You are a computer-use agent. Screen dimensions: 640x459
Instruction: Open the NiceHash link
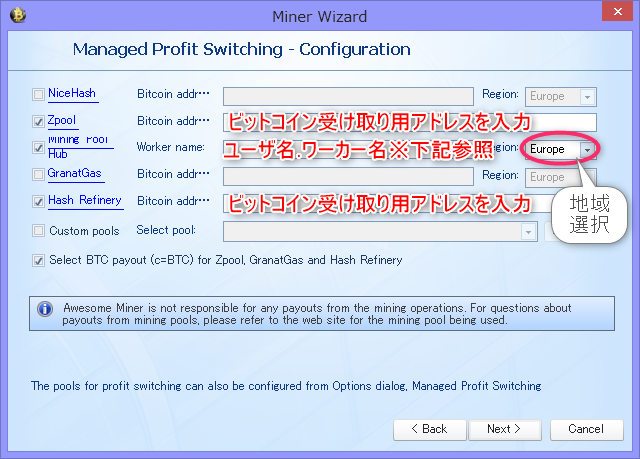tap(72, 93)
